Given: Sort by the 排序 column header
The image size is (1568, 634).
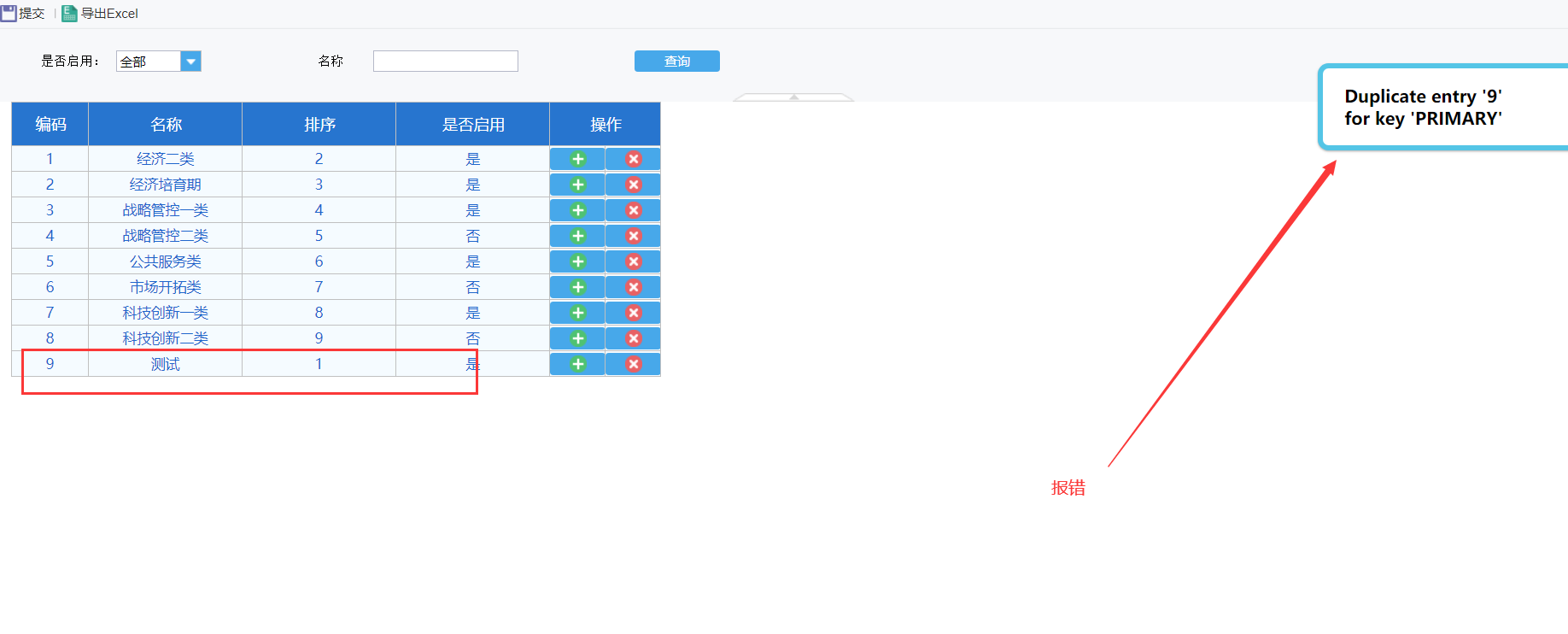Looking at the screenshot, I should [319, 125].
